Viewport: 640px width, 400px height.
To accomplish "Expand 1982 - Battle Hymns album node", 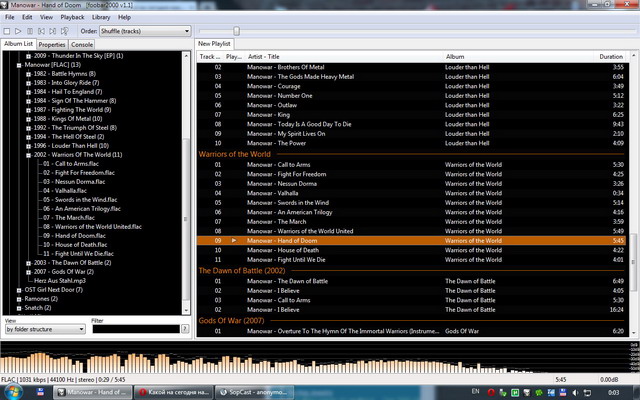I will click(28, 74).
